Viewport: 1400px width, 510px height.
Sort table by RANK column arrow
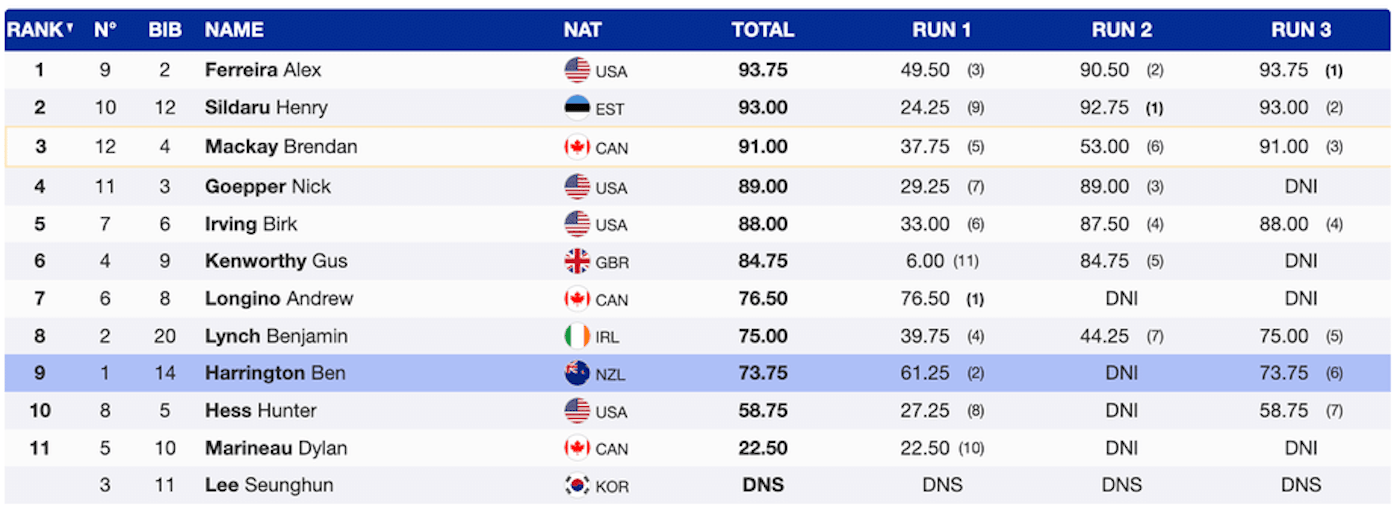70,28
